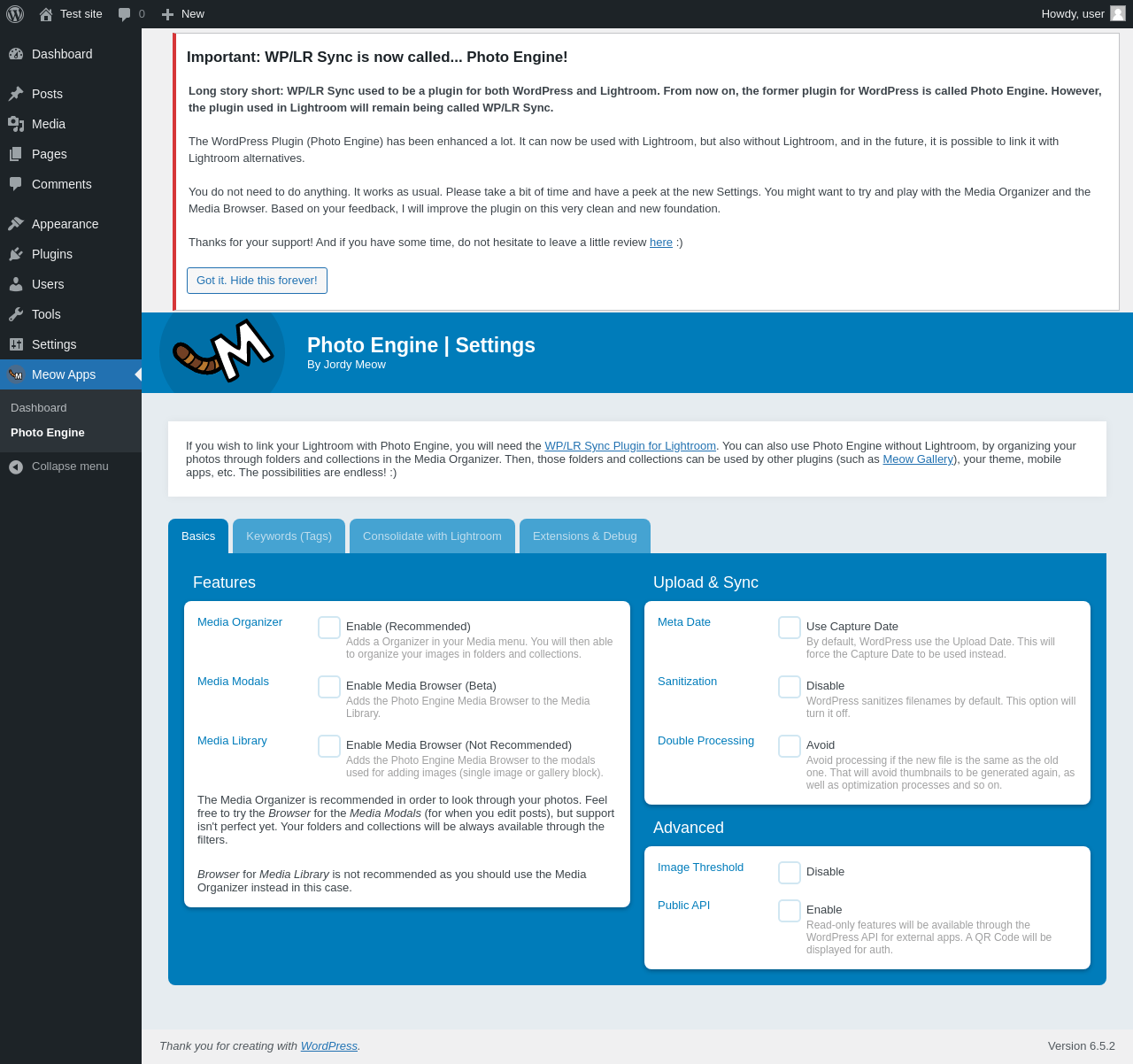Click the Image Threshold label
This screenshot has width=1133, height=1064.
pyautogui.click(x=700, y=867)
